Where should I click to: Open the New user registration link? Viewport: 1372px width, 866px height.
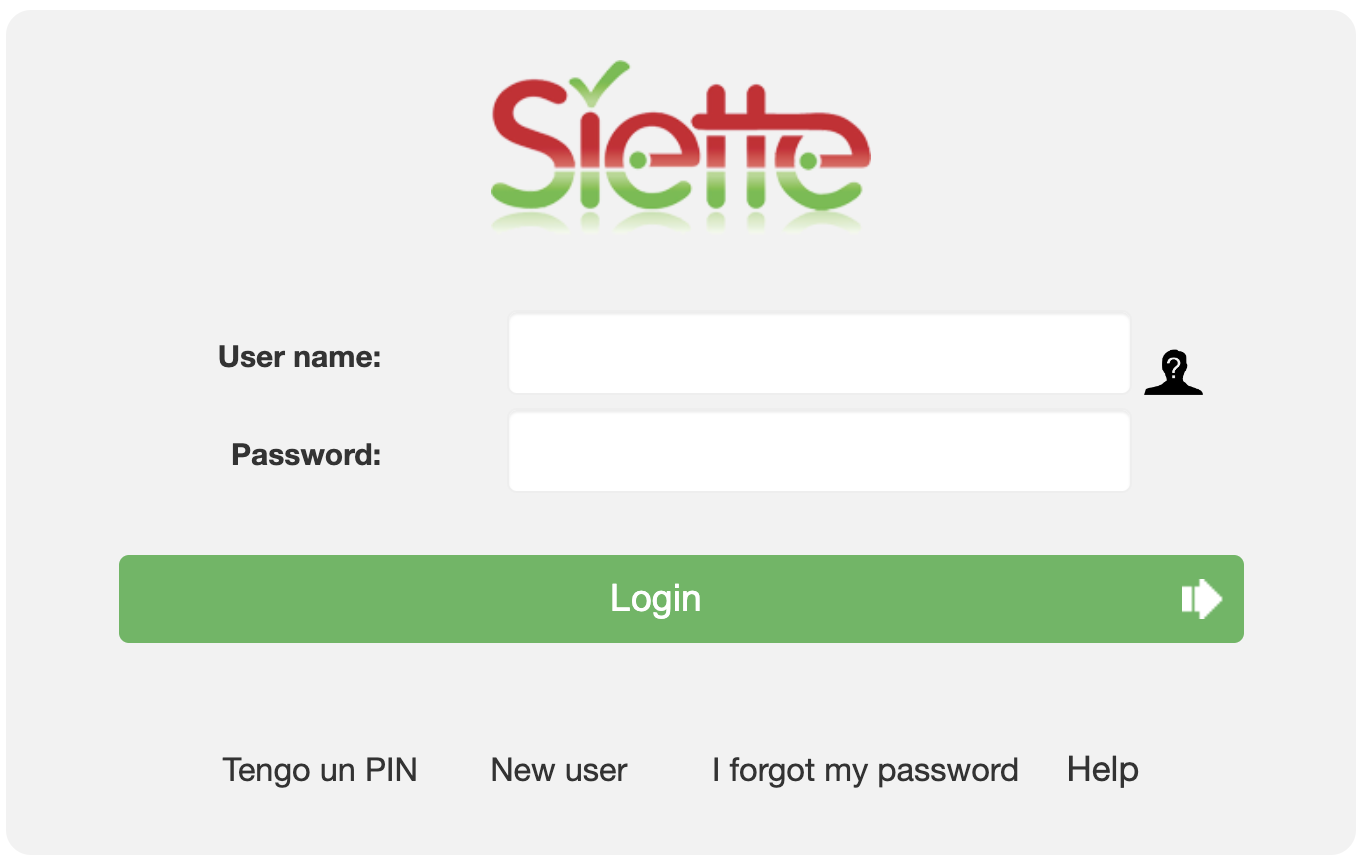558,770
